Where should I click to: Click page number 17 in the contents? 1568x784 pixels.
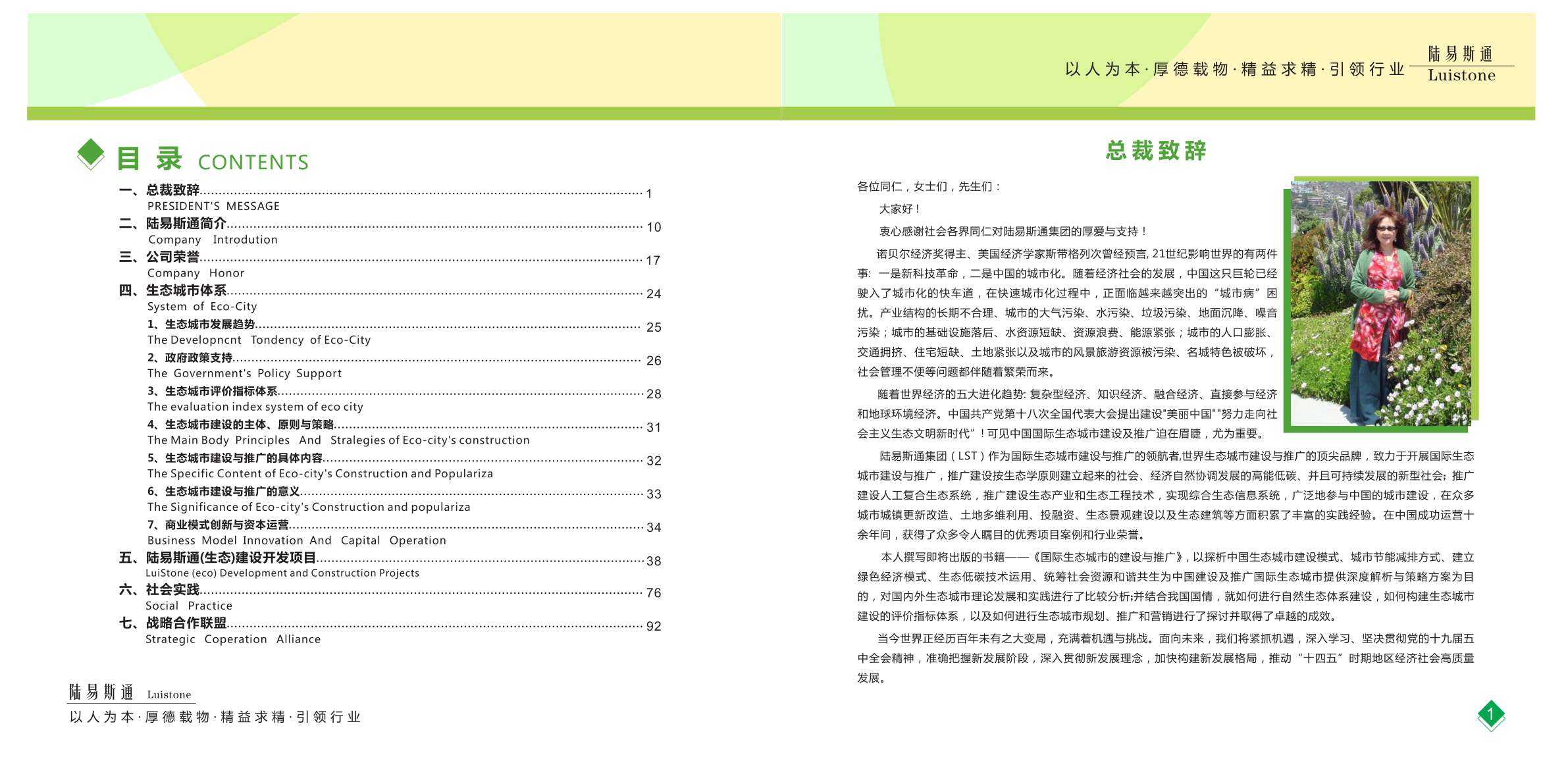click(x=653, y=261)
